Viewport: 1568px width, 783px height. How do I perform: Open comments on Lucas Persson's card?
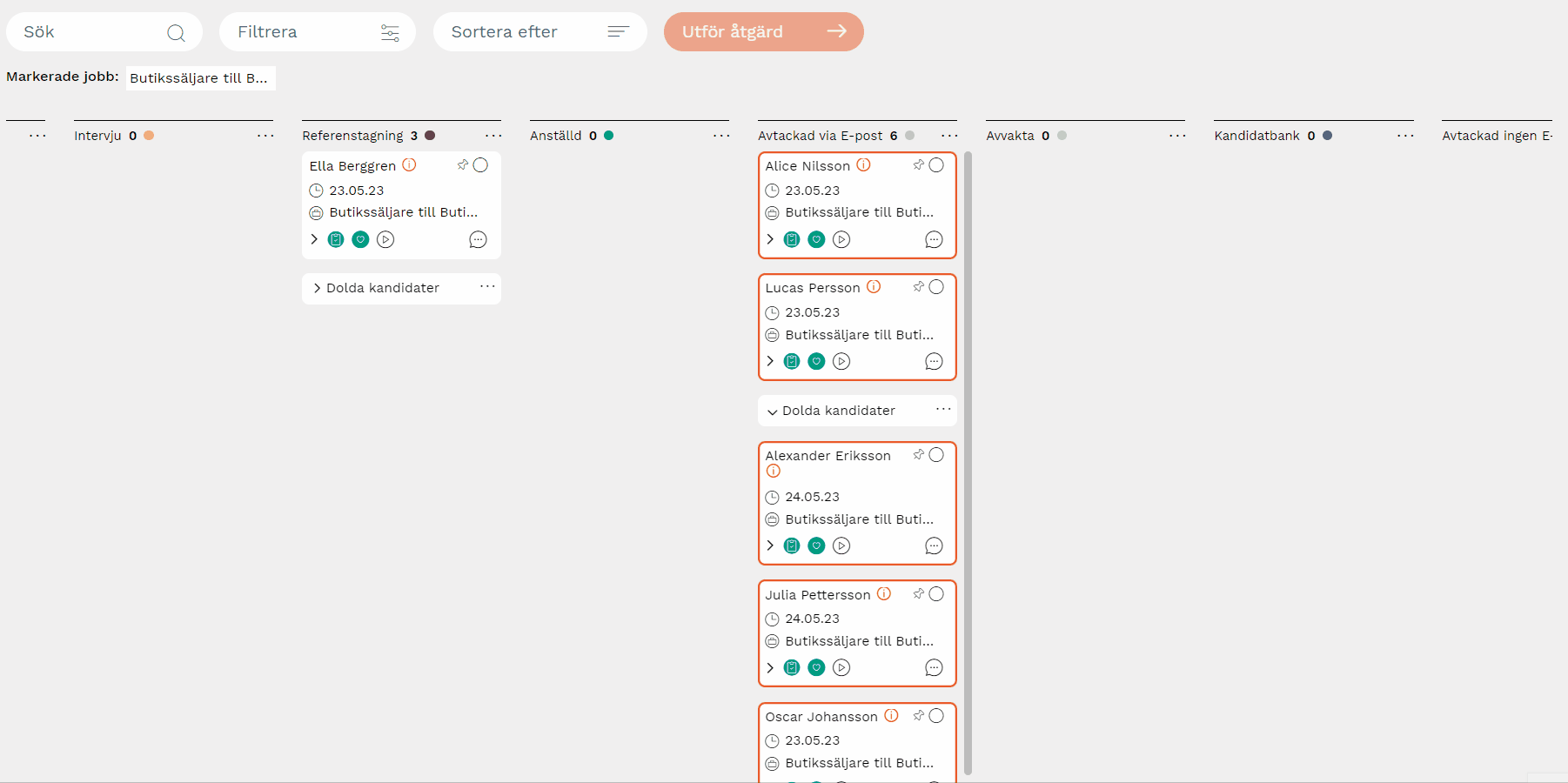pos(934,361)
